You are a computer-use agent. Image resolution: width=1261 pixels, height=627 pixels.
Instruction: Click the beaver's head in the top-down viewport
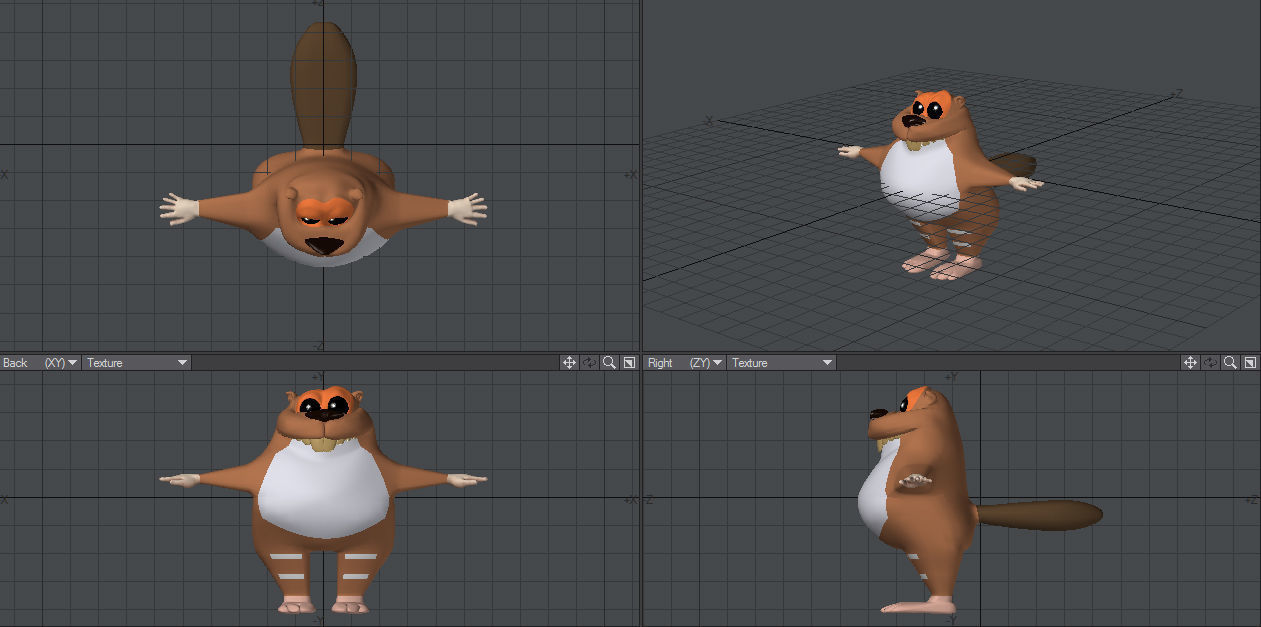point(322,218)
